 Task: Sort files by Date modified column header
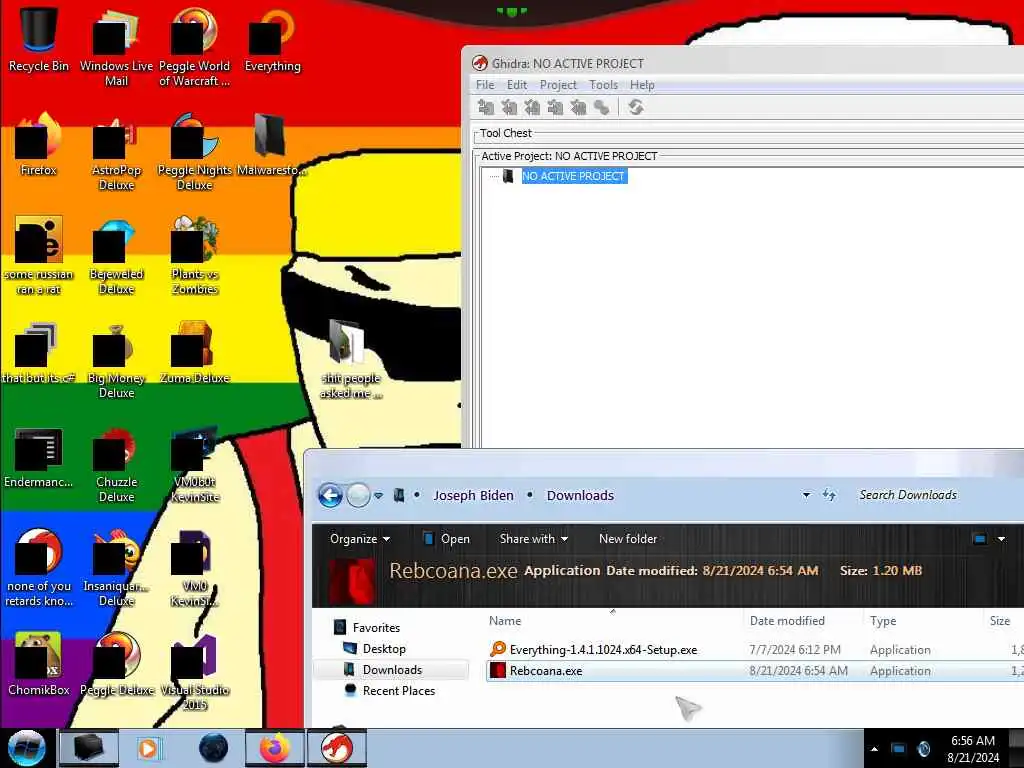point(787,621)
